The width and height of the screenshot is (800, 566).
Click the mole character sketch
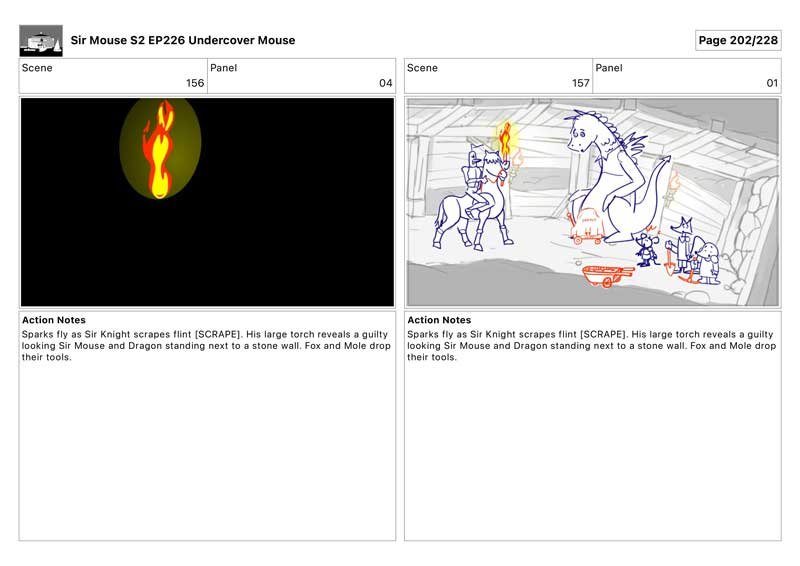[x=708, y=263]
